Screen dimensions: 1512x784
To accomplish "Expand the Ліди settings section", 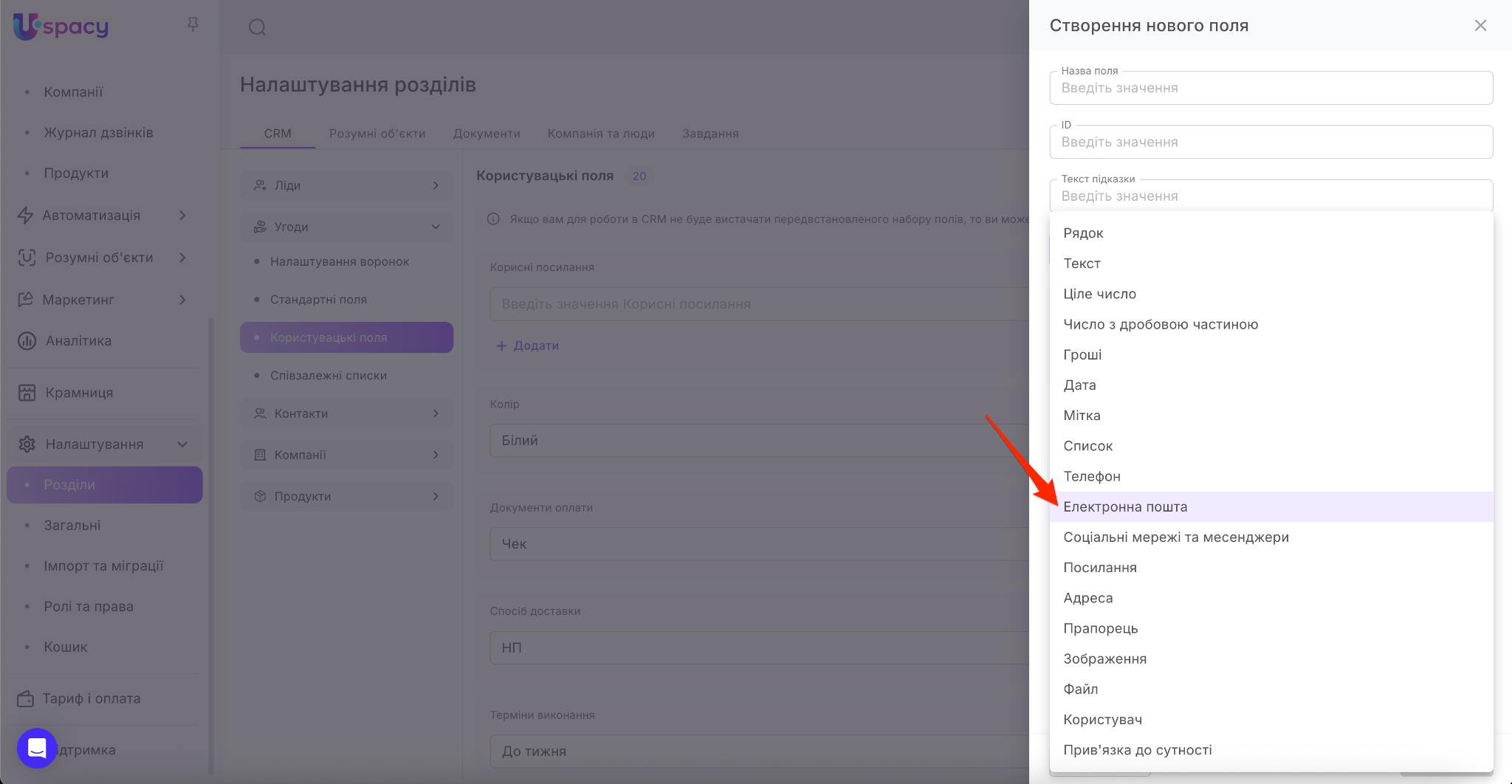I will [x=436, y=185].
